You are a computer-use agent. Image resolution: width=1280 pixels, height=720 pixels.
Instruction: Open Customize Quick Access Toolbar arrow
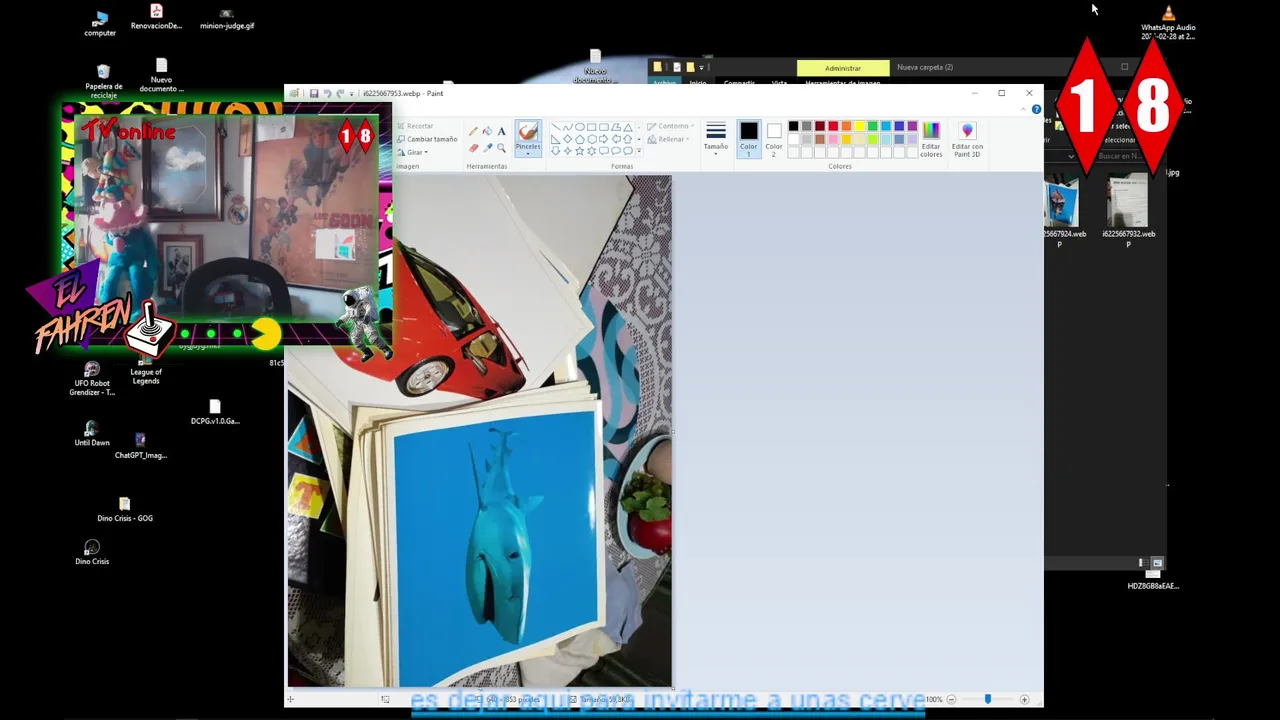coord(351,93)
